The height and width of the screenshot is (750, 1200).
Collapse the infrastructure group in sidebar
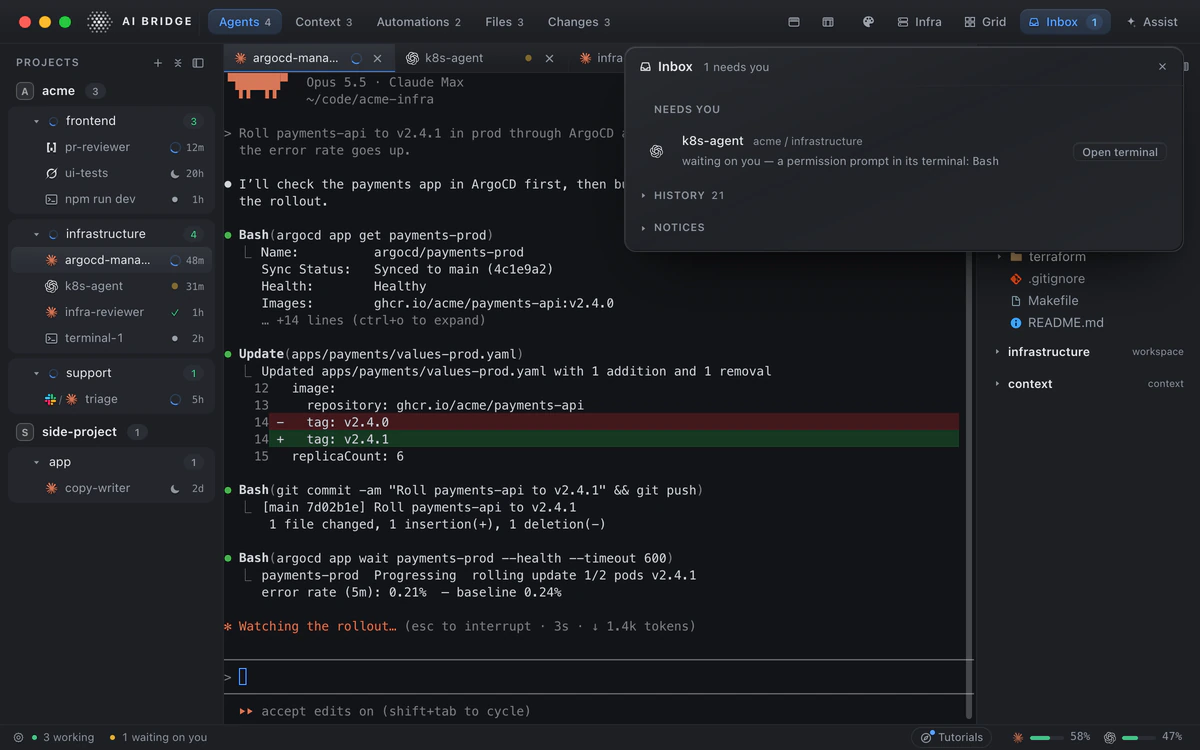pyautogui.click(x=37, y=234)
